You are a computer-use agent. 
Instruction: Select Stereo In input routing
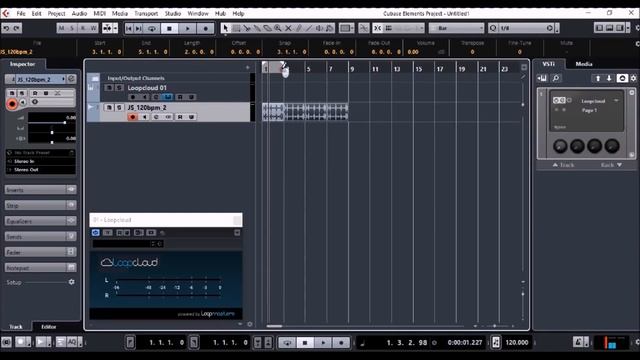tap(40, 161)
